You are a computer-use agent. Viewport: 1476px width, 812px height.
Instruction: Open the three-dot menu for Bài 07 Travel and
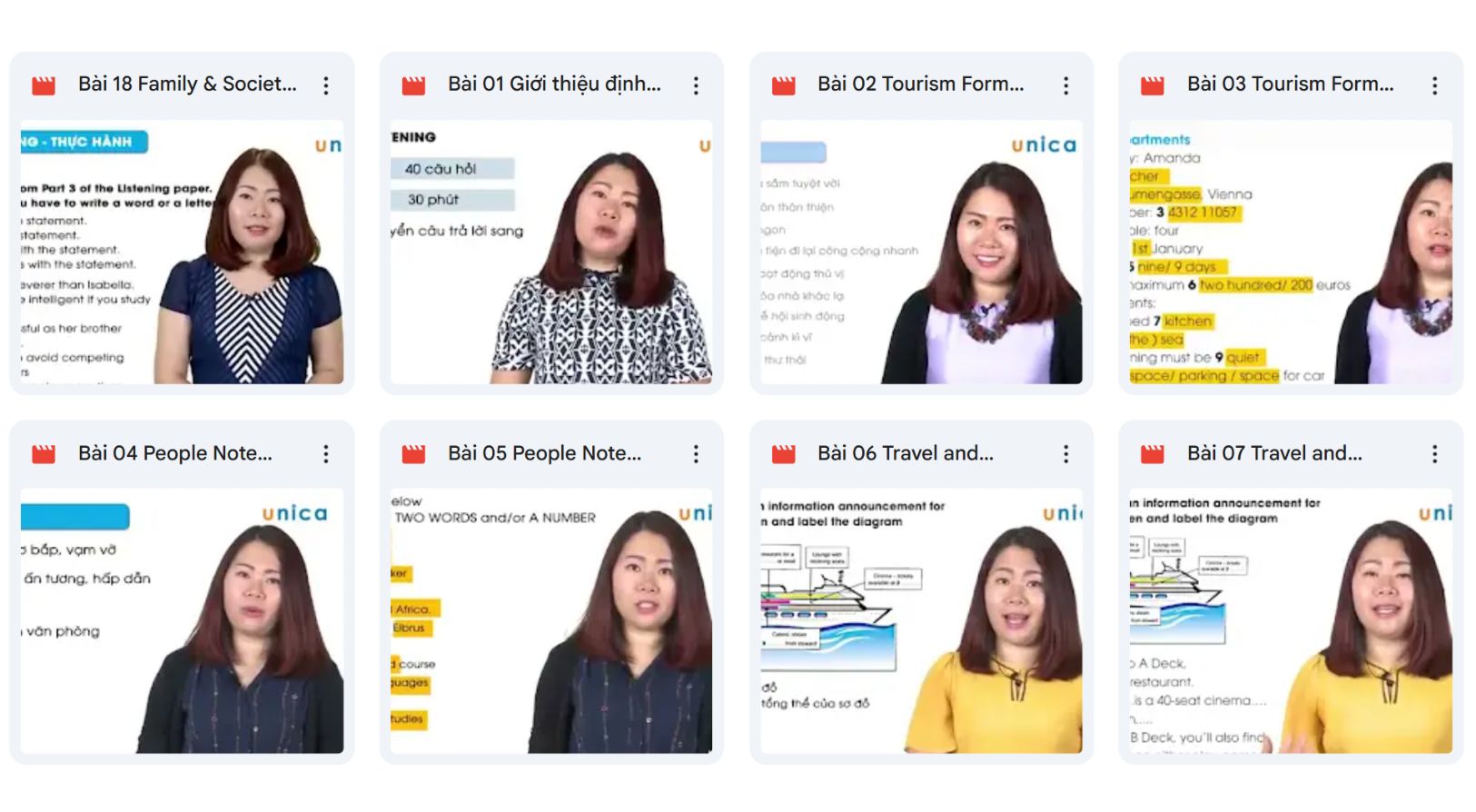pos(1435,454)
